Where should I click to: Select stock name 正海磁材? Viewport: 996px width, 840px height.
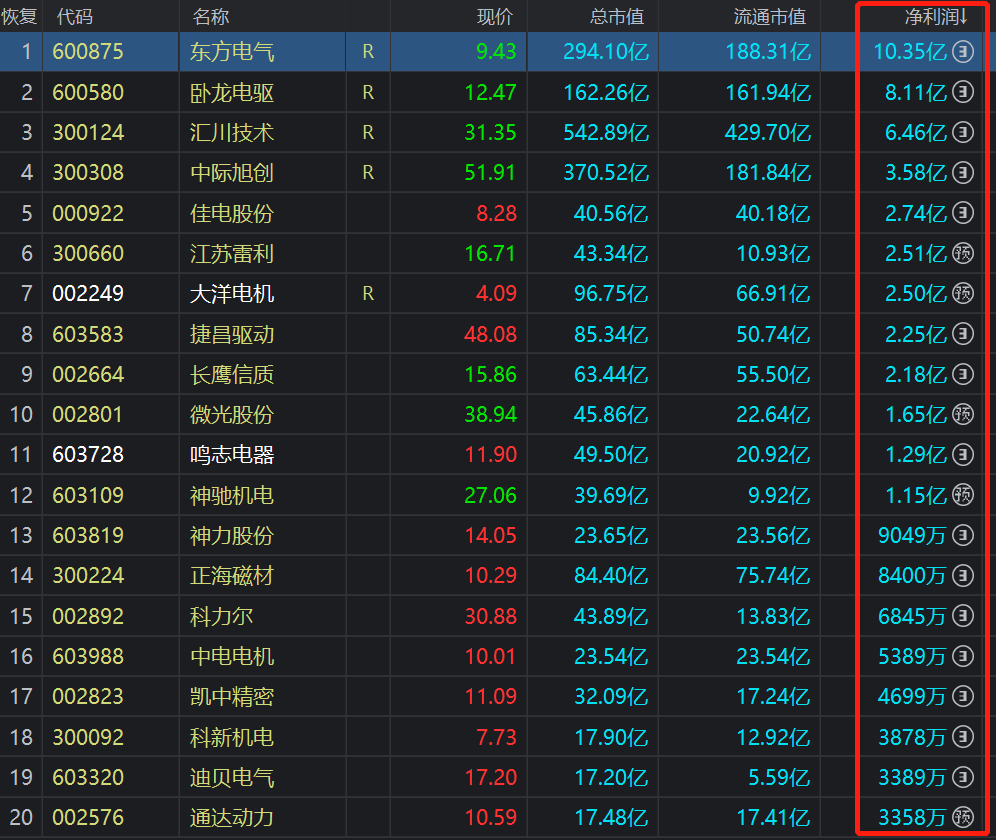click(232, 576)
